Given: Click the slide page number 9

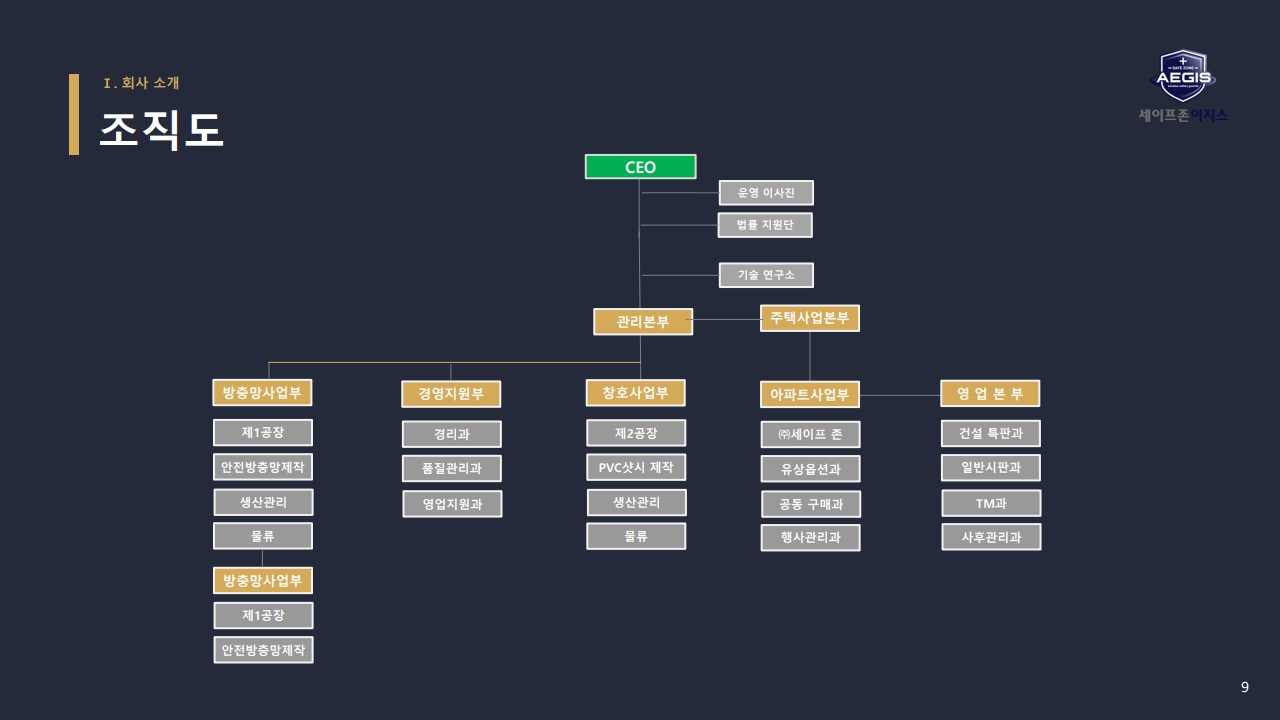Looking at the screenshot, I should click(x=1245, y=687).
